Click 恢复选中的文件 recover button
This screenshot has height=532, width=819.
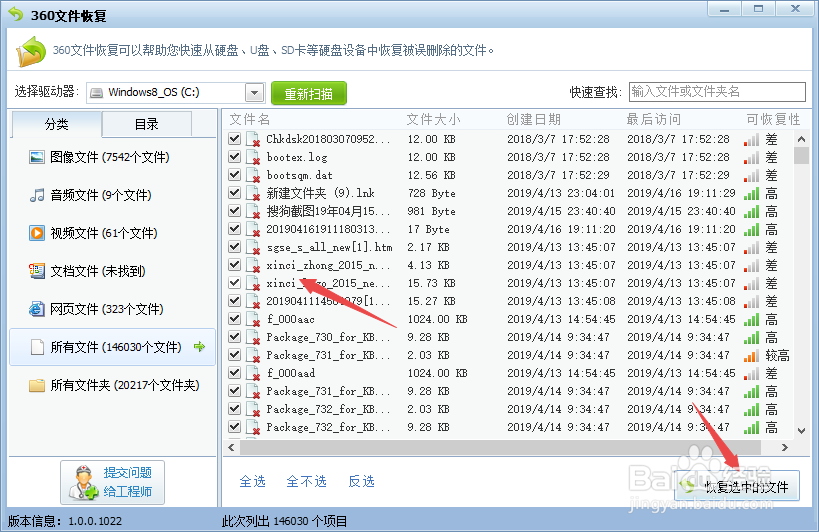tap(737, 486)
